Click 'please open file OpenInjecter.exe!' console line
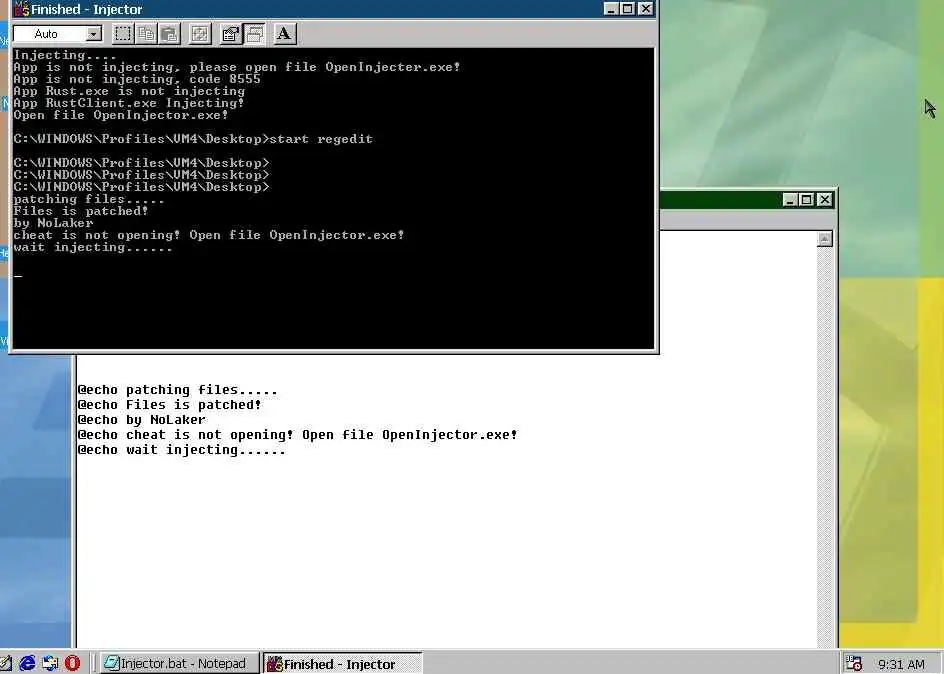 [x=237, y=67]
